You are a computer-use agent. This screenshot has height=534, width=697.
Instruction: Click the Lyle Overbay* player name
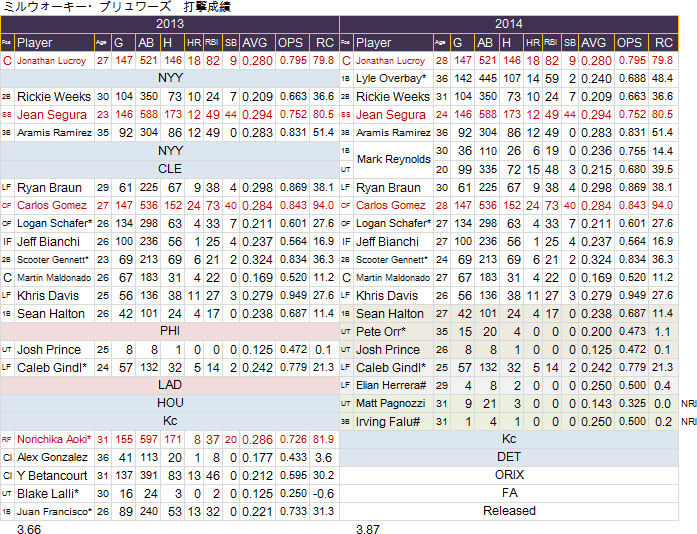point(391,79)
